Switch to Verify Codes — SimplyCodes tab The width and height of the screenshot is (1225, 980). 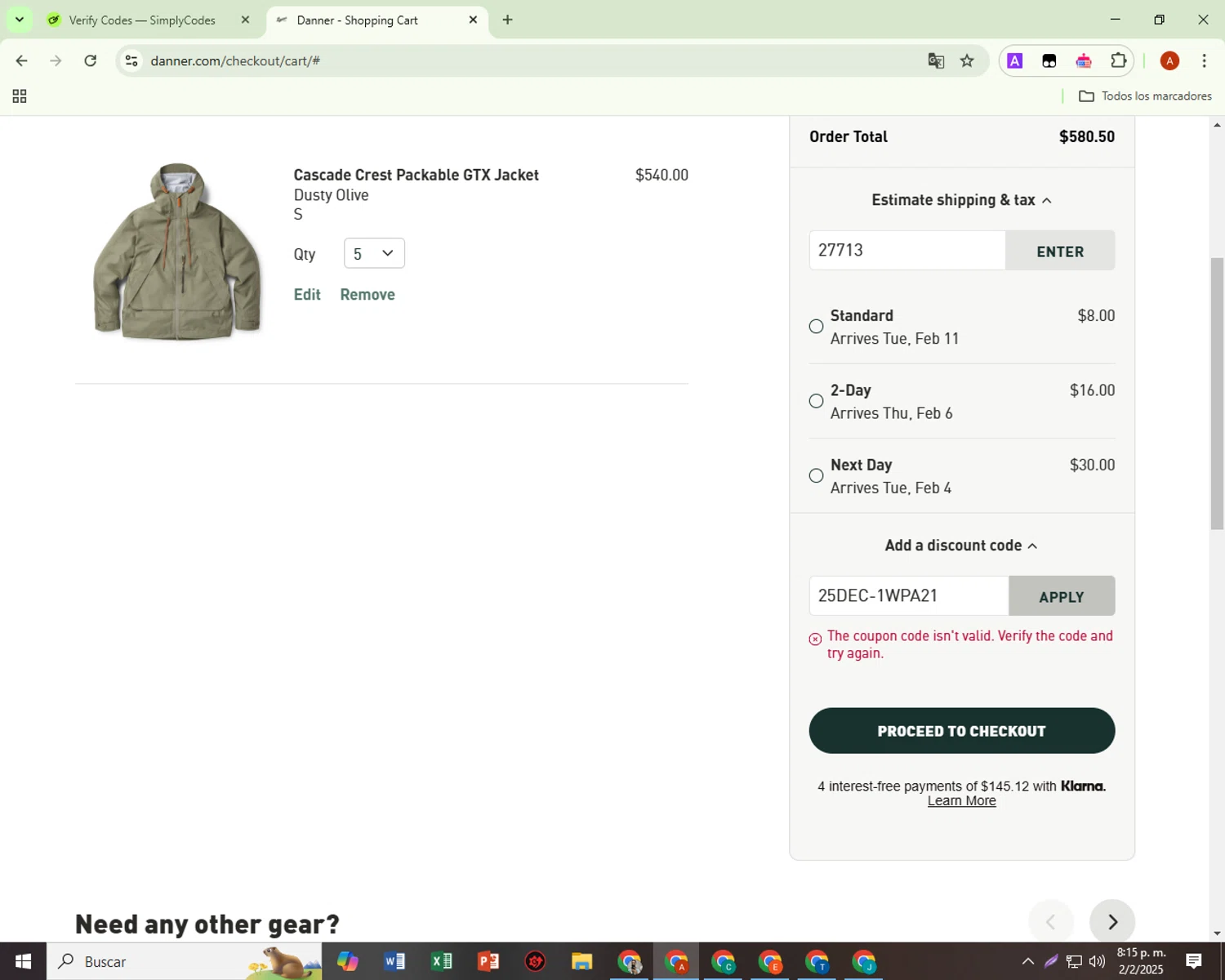point(141,20)
